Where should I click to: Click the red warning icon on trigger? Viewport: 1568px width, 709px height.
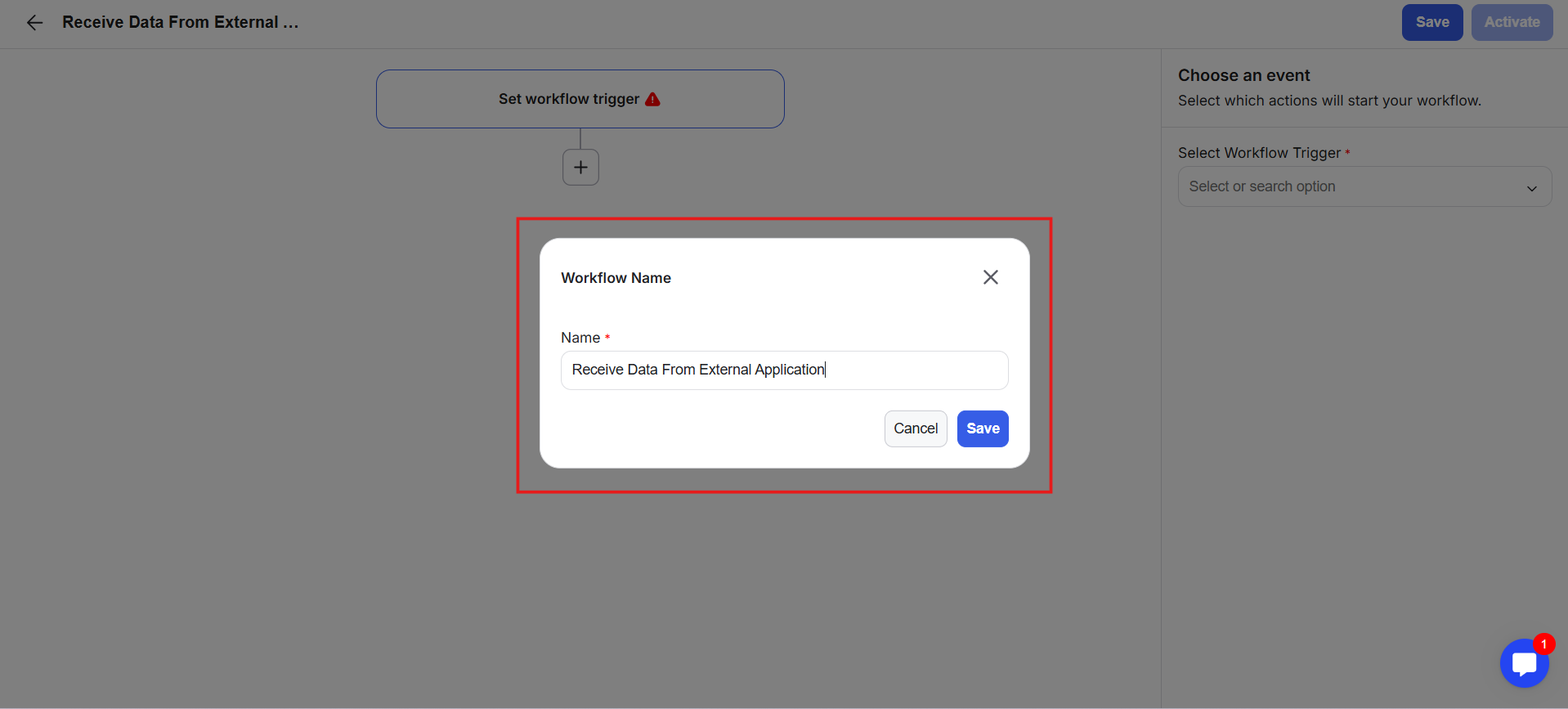tap(652, 100)
